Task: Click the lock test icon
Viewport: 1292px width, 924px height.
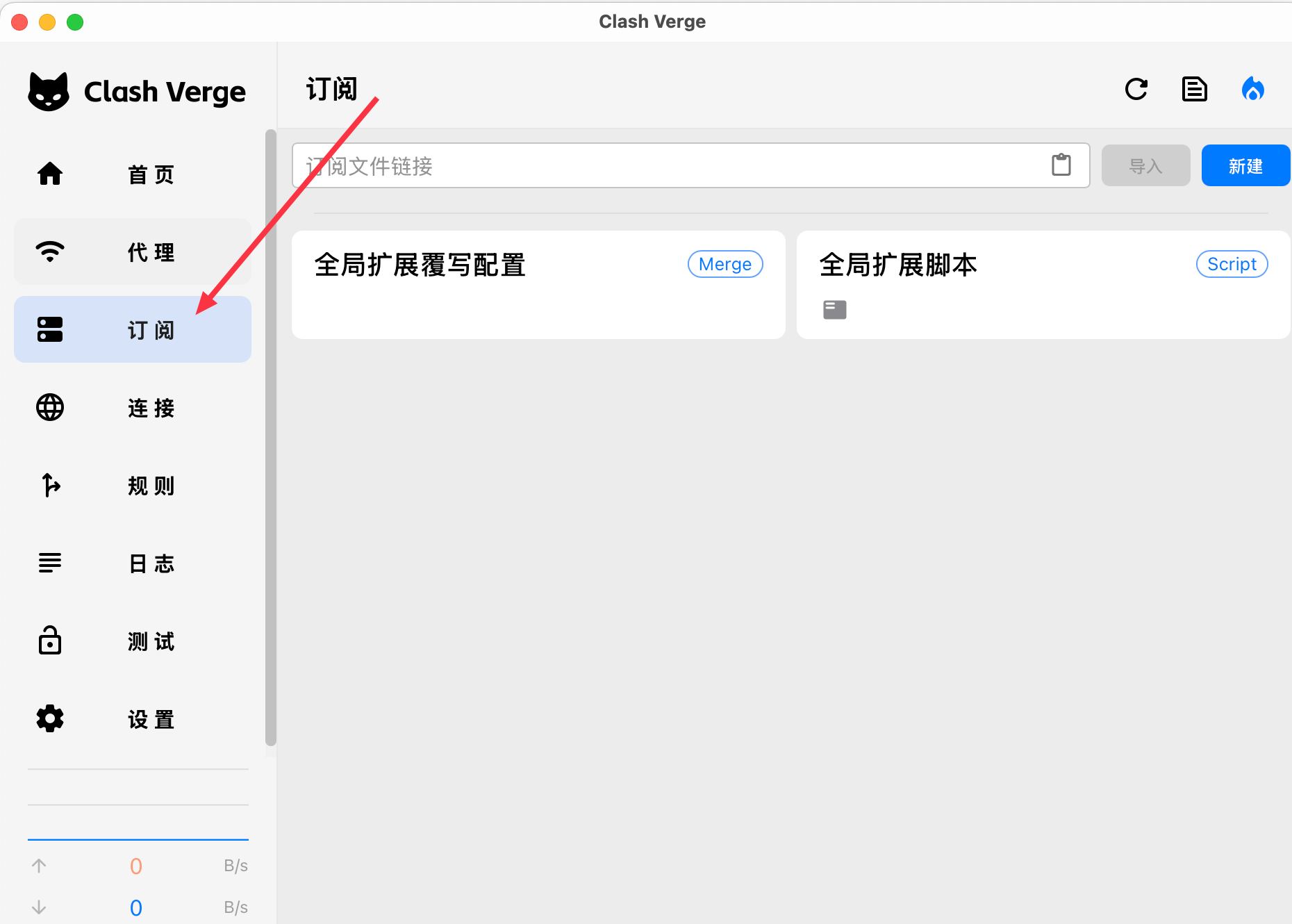Action: (50, 640)
